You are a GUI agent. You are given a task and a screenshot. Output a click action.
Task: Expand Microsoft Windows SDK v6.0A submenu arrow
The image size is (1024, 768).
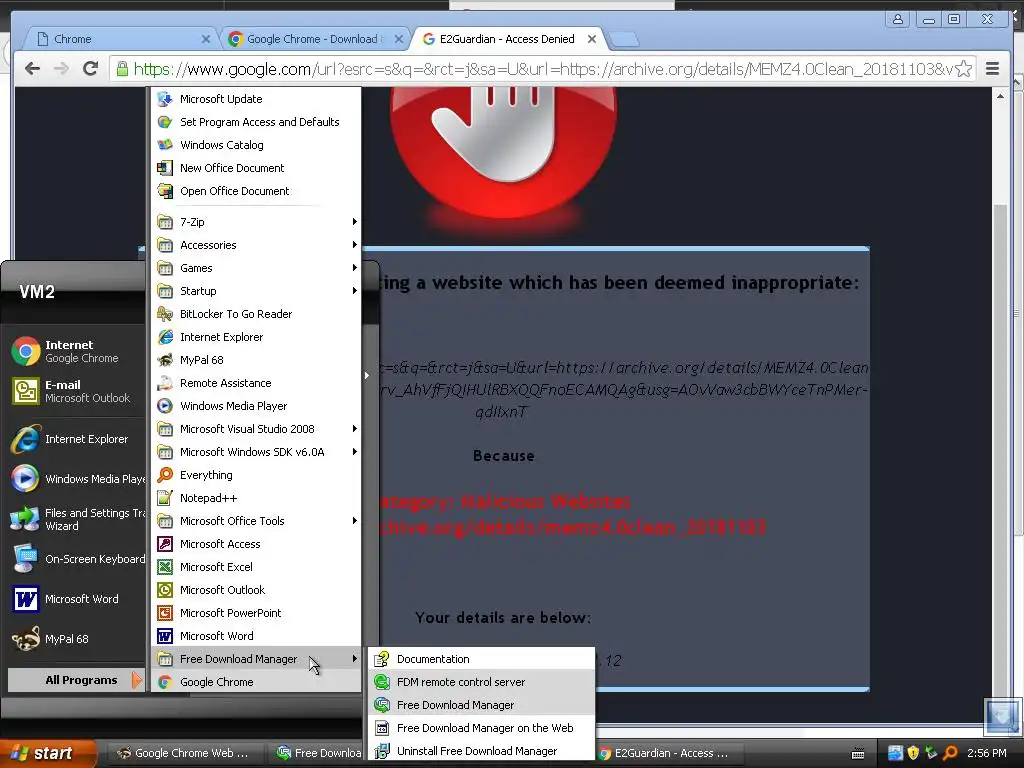(355, 452)
